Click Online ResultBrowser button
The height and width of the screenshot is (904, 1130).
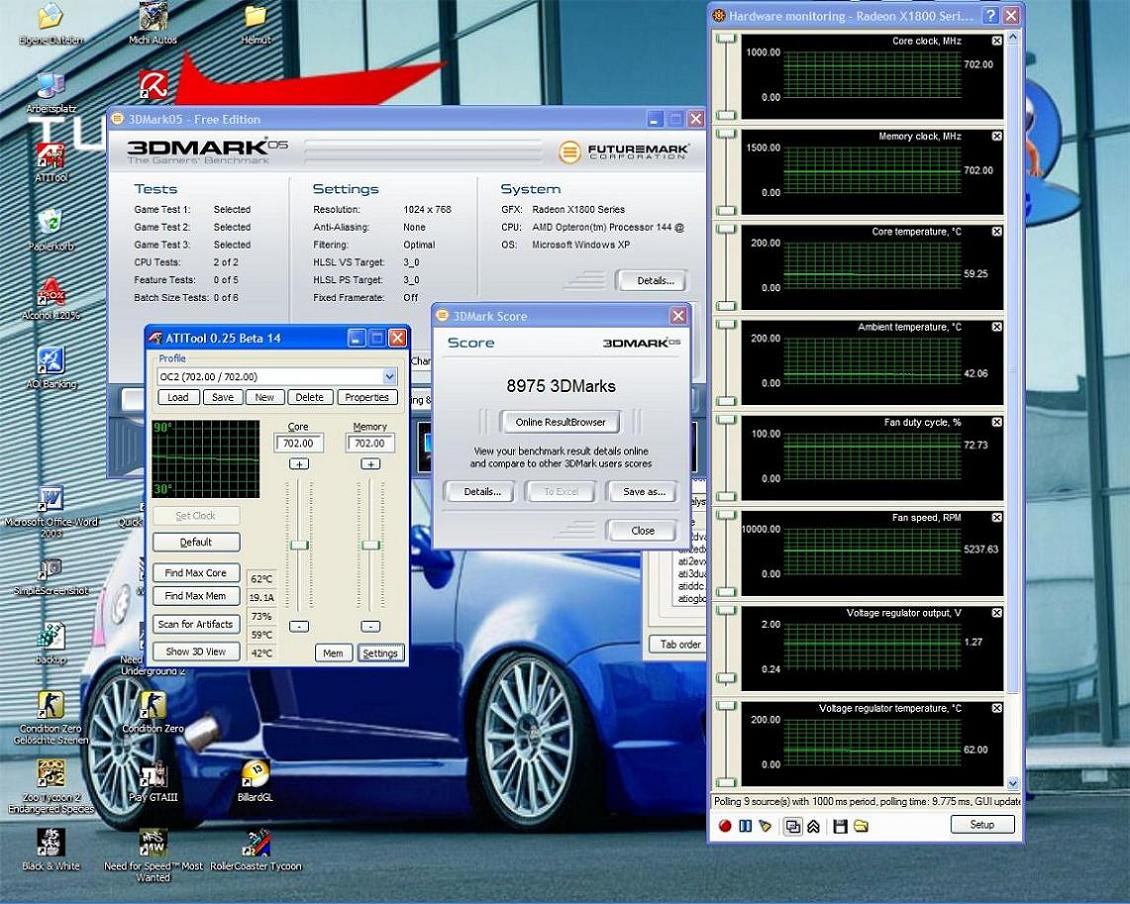pos(560,422)
